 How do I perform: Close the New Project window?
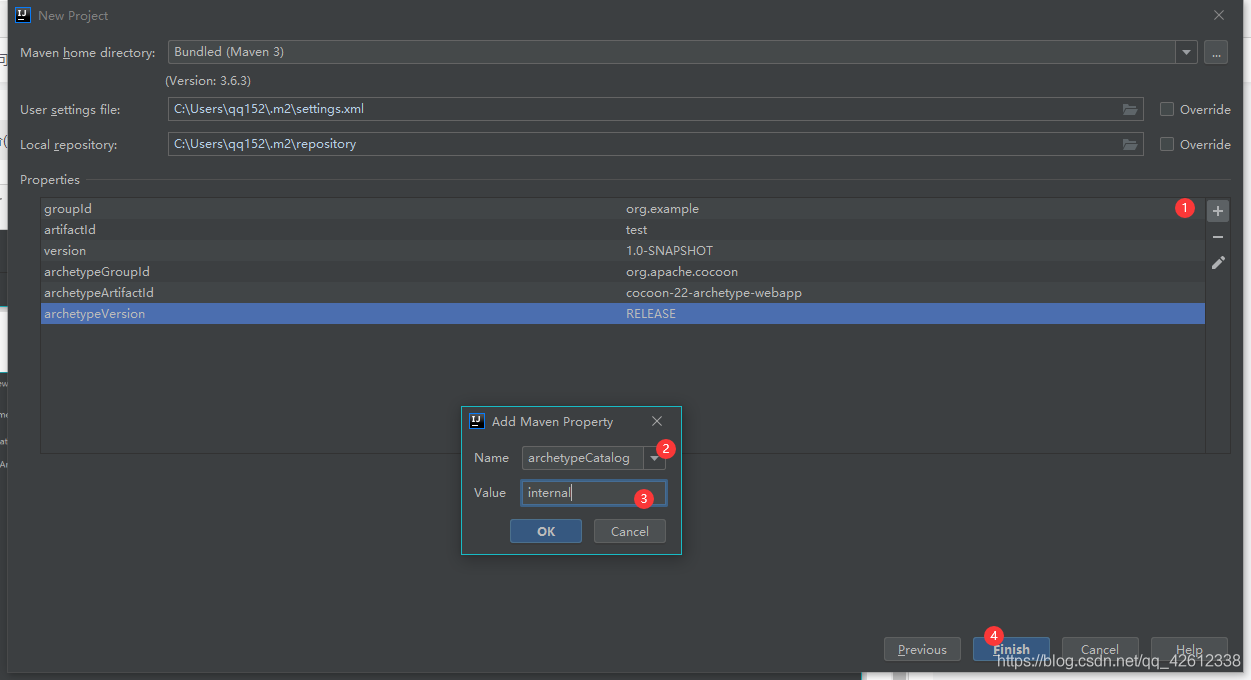(x=1219, y=15)
